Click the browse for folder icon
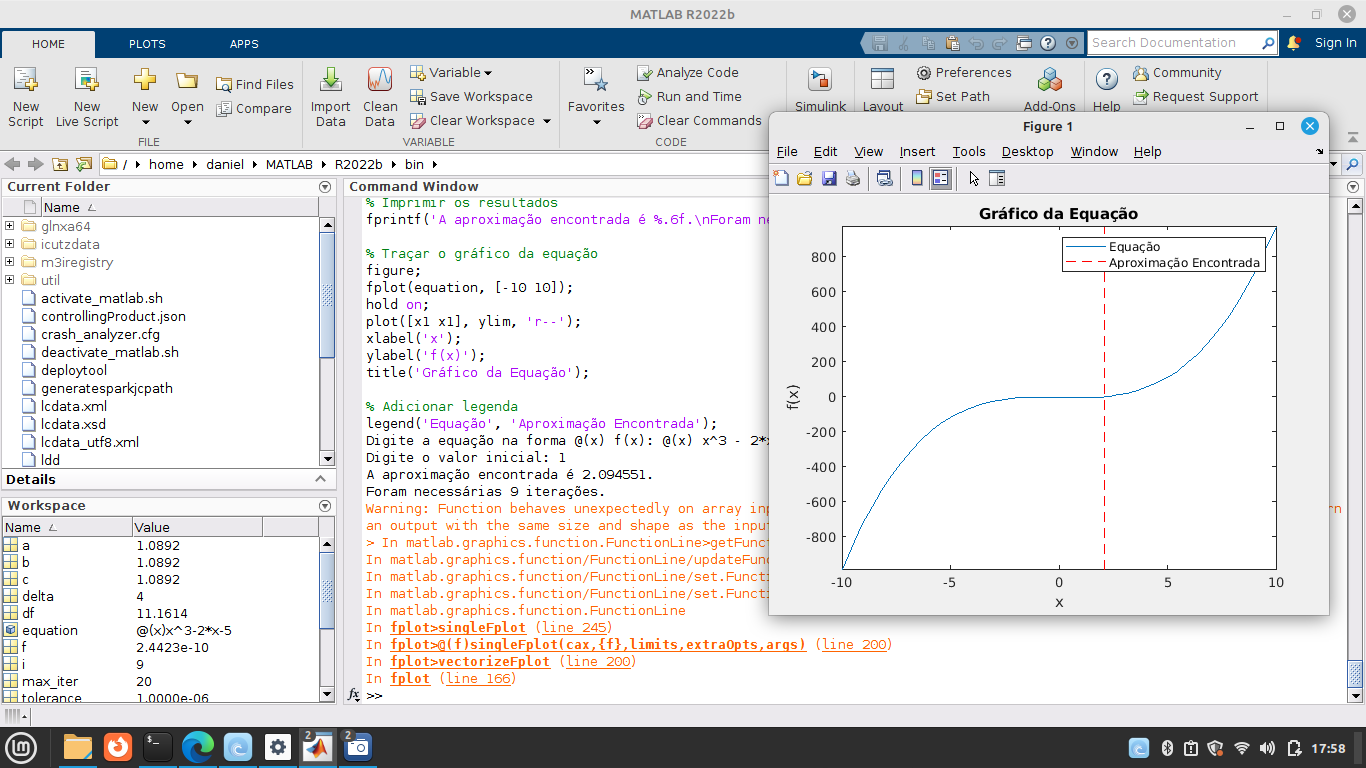Image resolution: width=1366 pixels, height=768 pixels. coord(84,164)
